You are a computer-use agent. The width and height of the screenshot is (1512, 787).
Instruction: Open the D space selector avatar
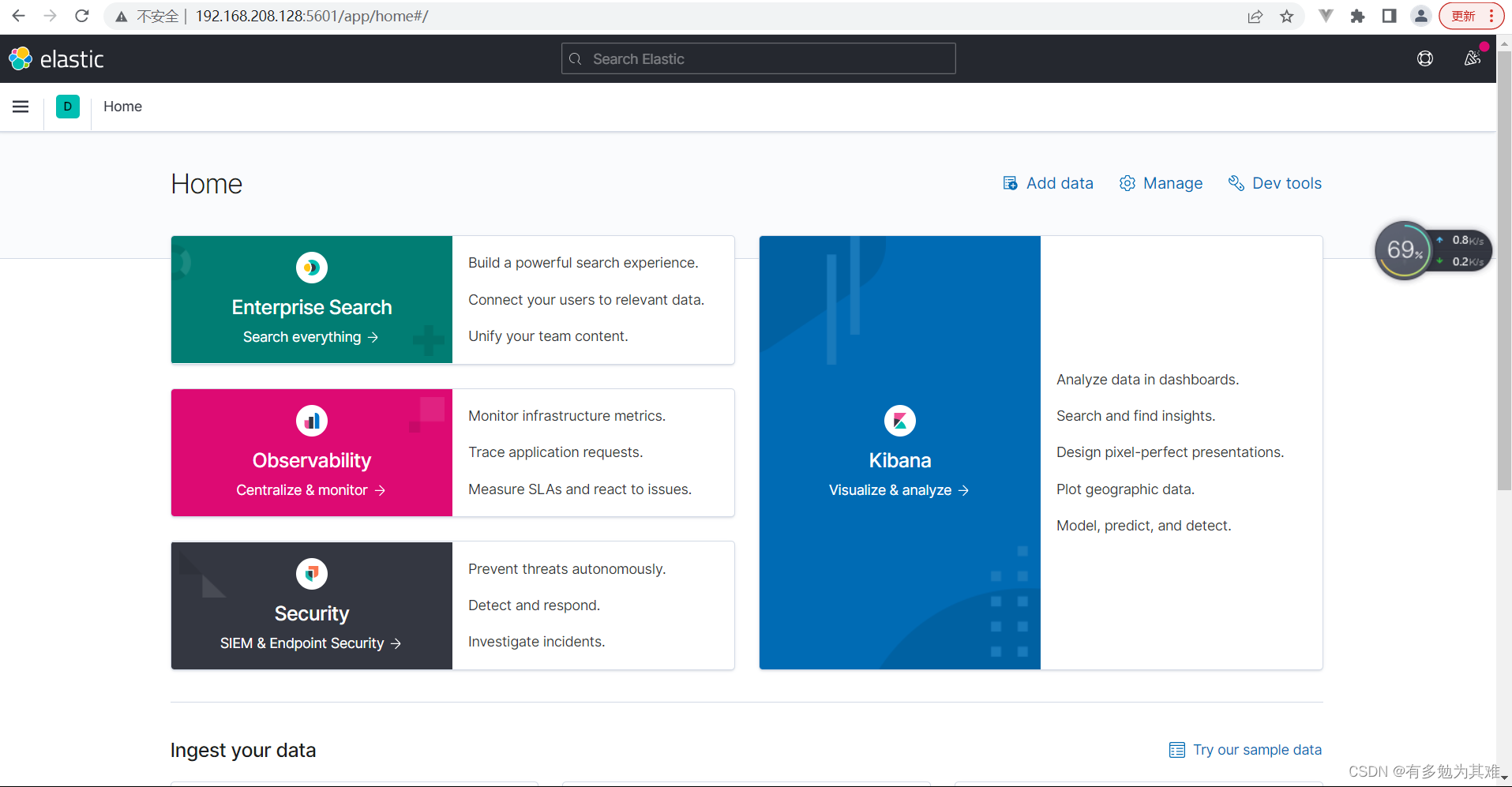68,107
